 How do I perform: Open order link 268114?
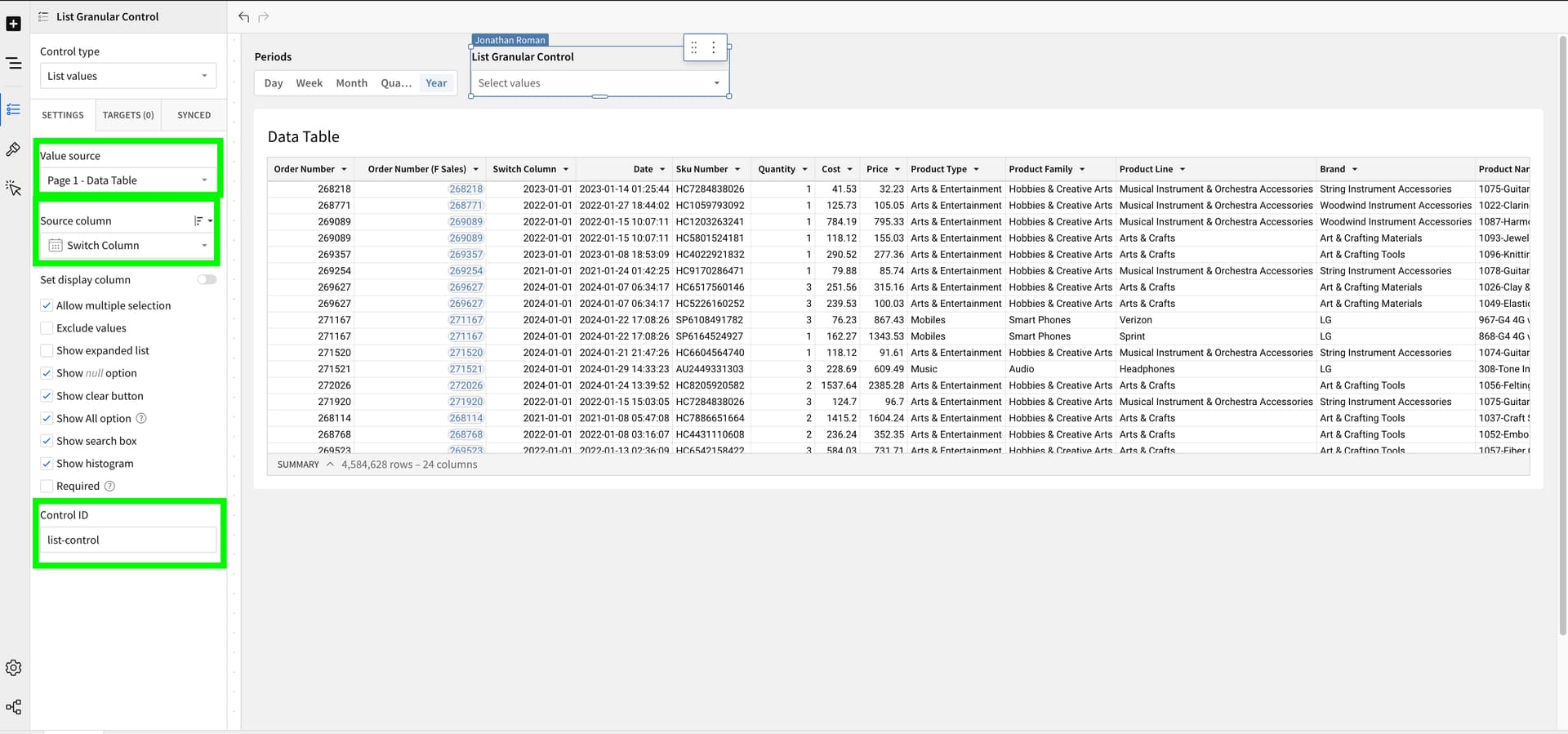[465, 418]
